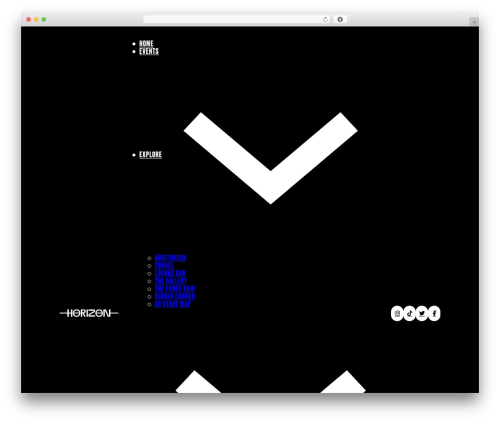The image size is (500, 423).
Task: Click the yellow minimize window button
Action: coord(36,20)
